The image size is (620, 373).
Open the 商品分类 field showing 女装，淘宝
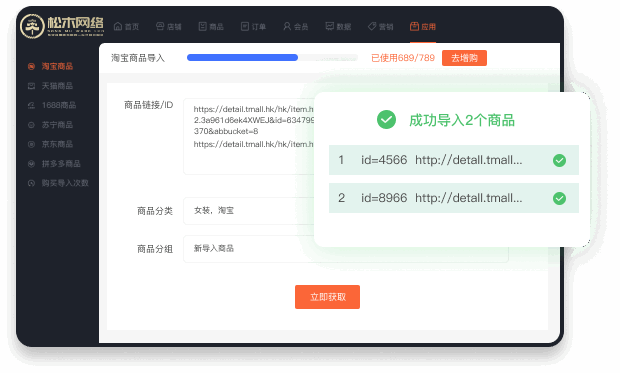(x=249, y=211)
